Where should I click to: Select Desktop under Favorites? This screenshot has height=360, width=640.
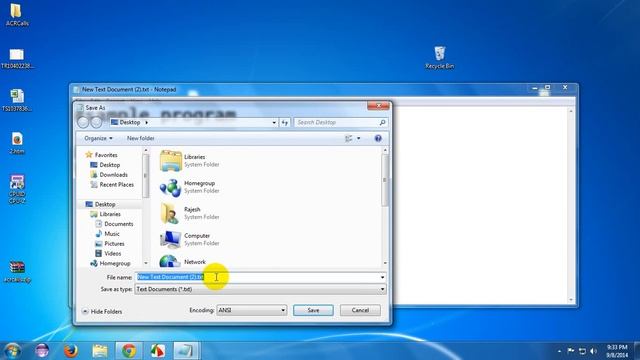105,165
